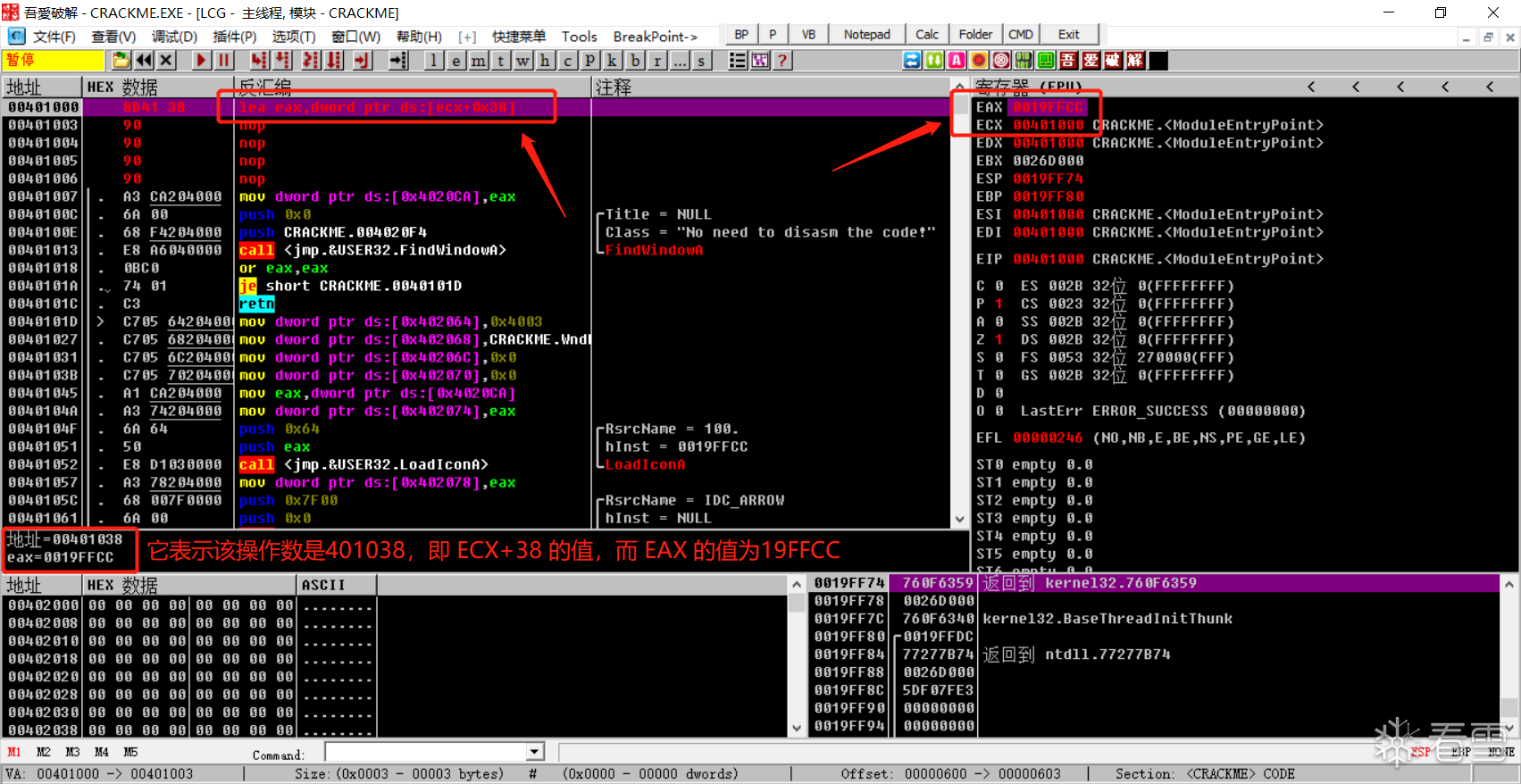Switch to the M5 memory tab
Screen dimensions: 1521x784
click(130, 752)
